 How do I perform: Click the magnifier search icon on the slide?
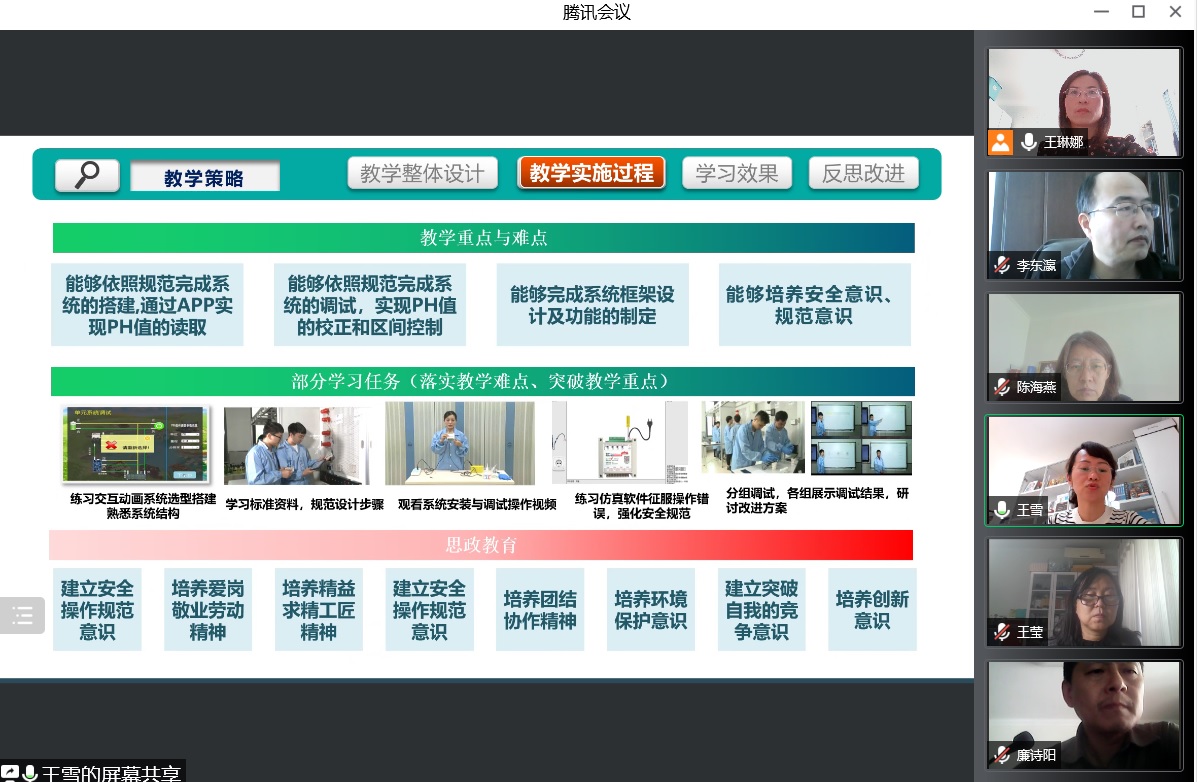87,173
